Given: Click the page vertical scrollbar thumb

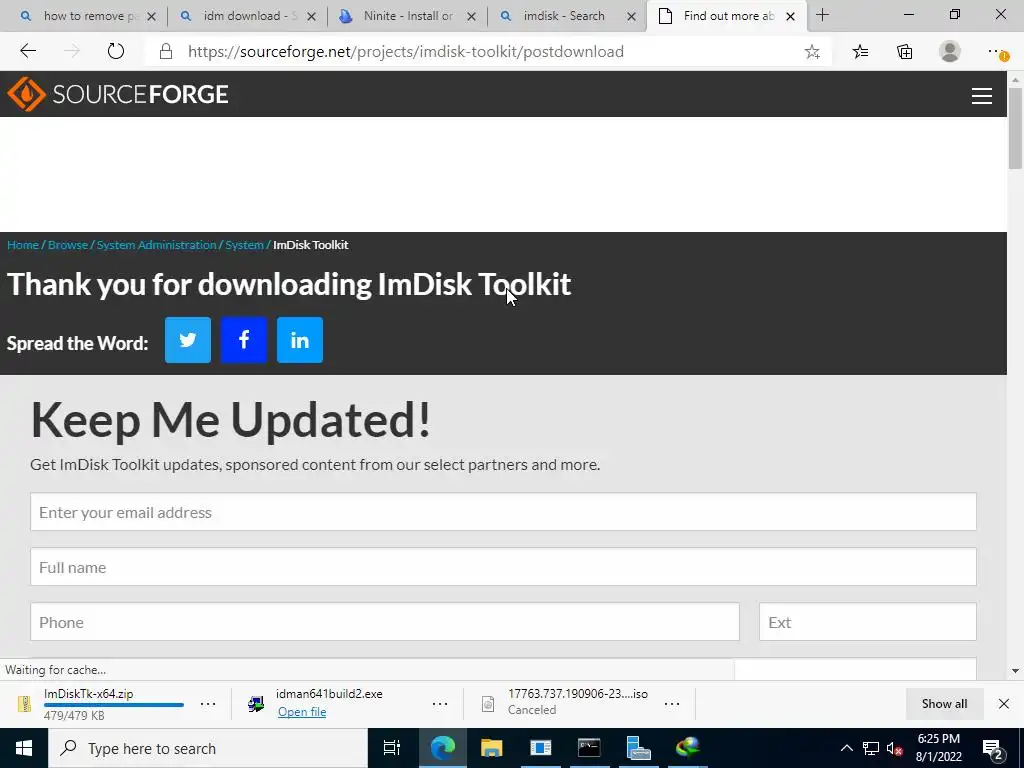Looking at the screenshot, I should (x=1015, y=127).
